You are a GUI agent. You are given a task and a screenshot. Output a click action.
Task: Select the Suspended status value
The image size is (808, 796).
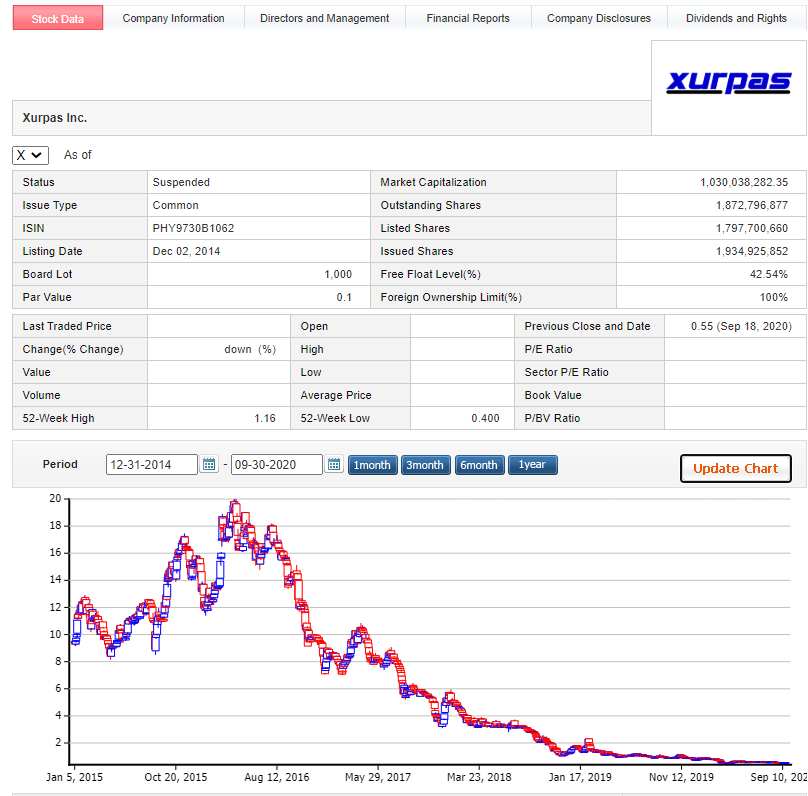click(181, 182)
